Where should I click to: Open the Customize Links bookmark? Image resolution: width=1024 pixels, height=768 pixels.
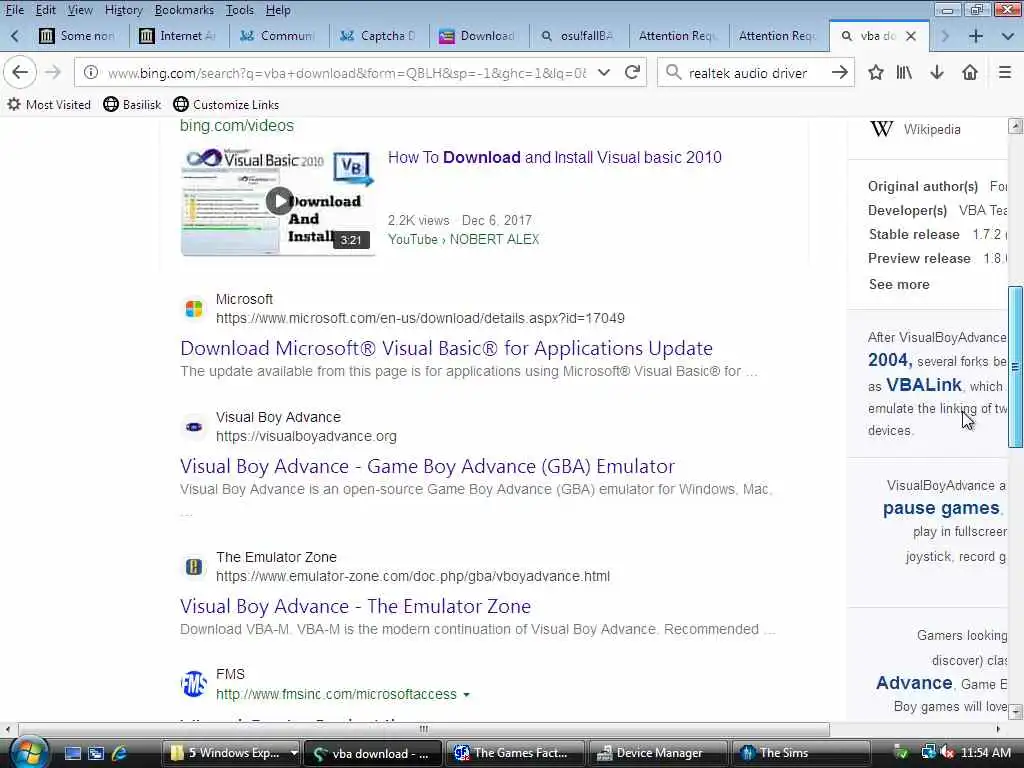point(227,104)
